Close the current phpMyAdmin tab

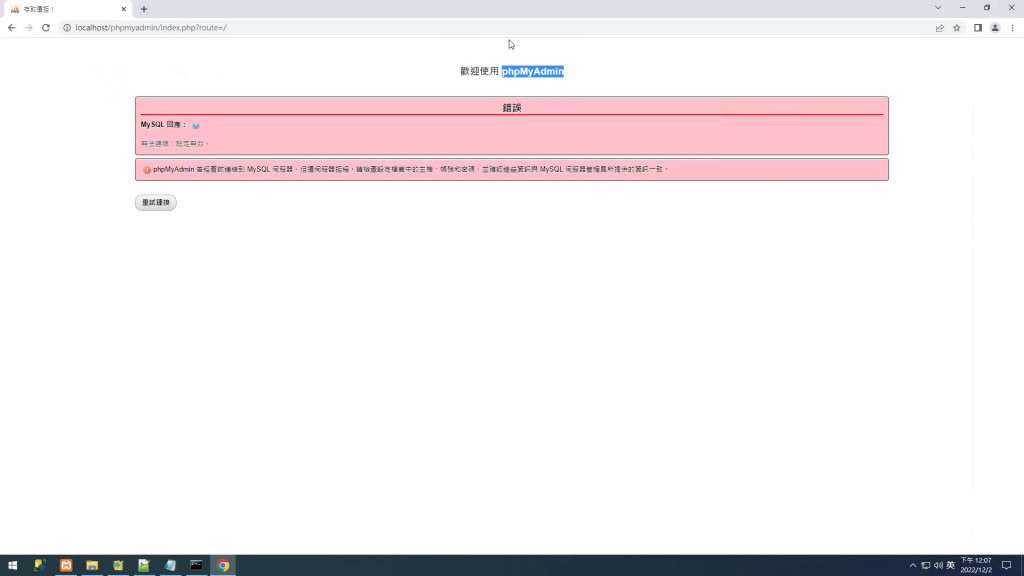click(x=123, y=9)
